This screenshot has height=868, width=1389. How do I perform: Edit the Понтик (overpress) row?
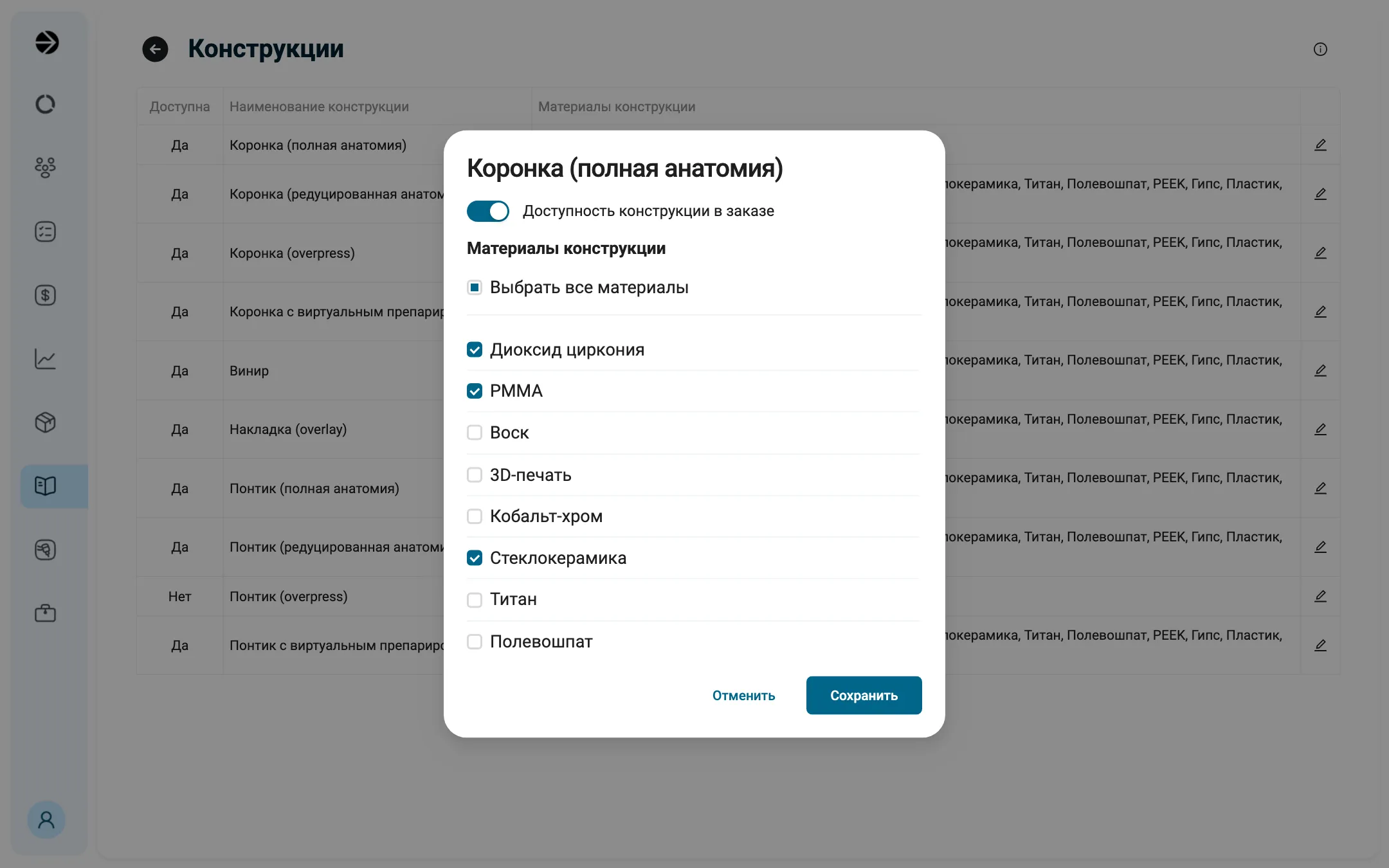tap(1320, 597)
